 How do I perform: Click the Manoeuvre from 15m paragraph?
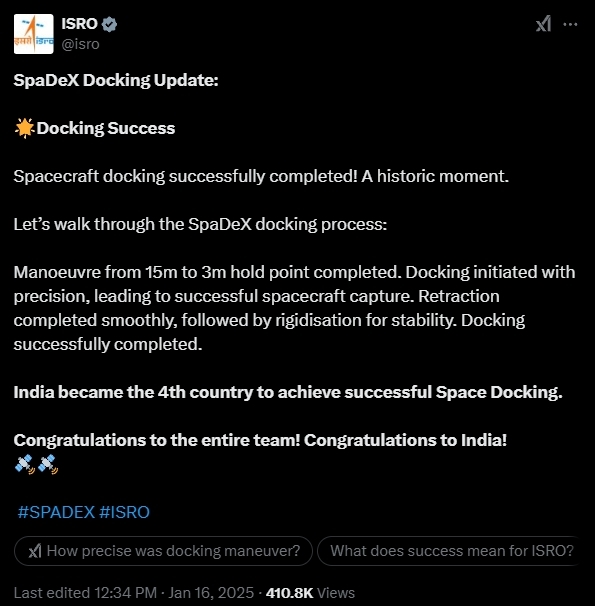click(x=294, y=308)
